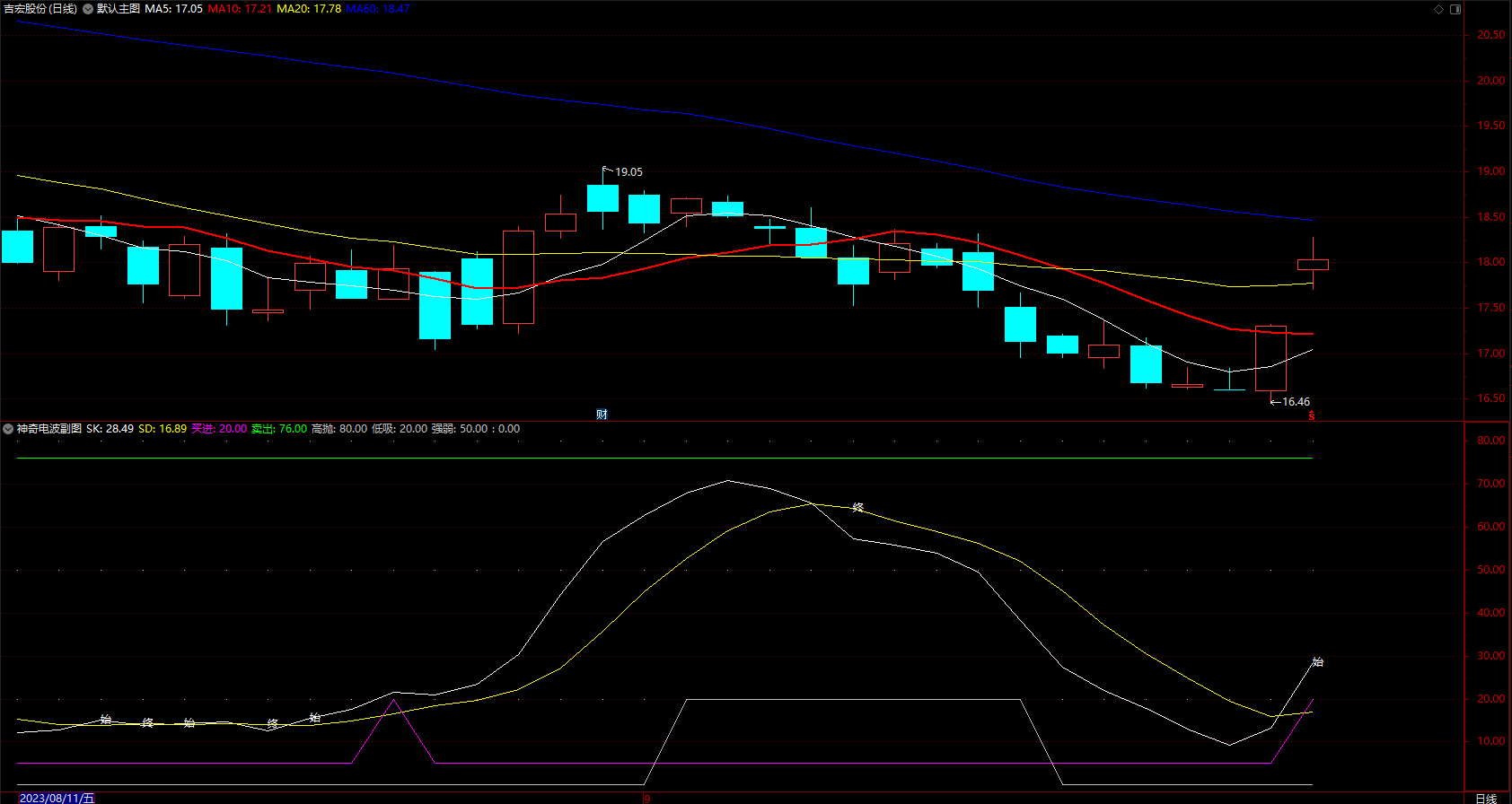
Task: Click the red S marker under 16.46
Action: pos(1311,415)
